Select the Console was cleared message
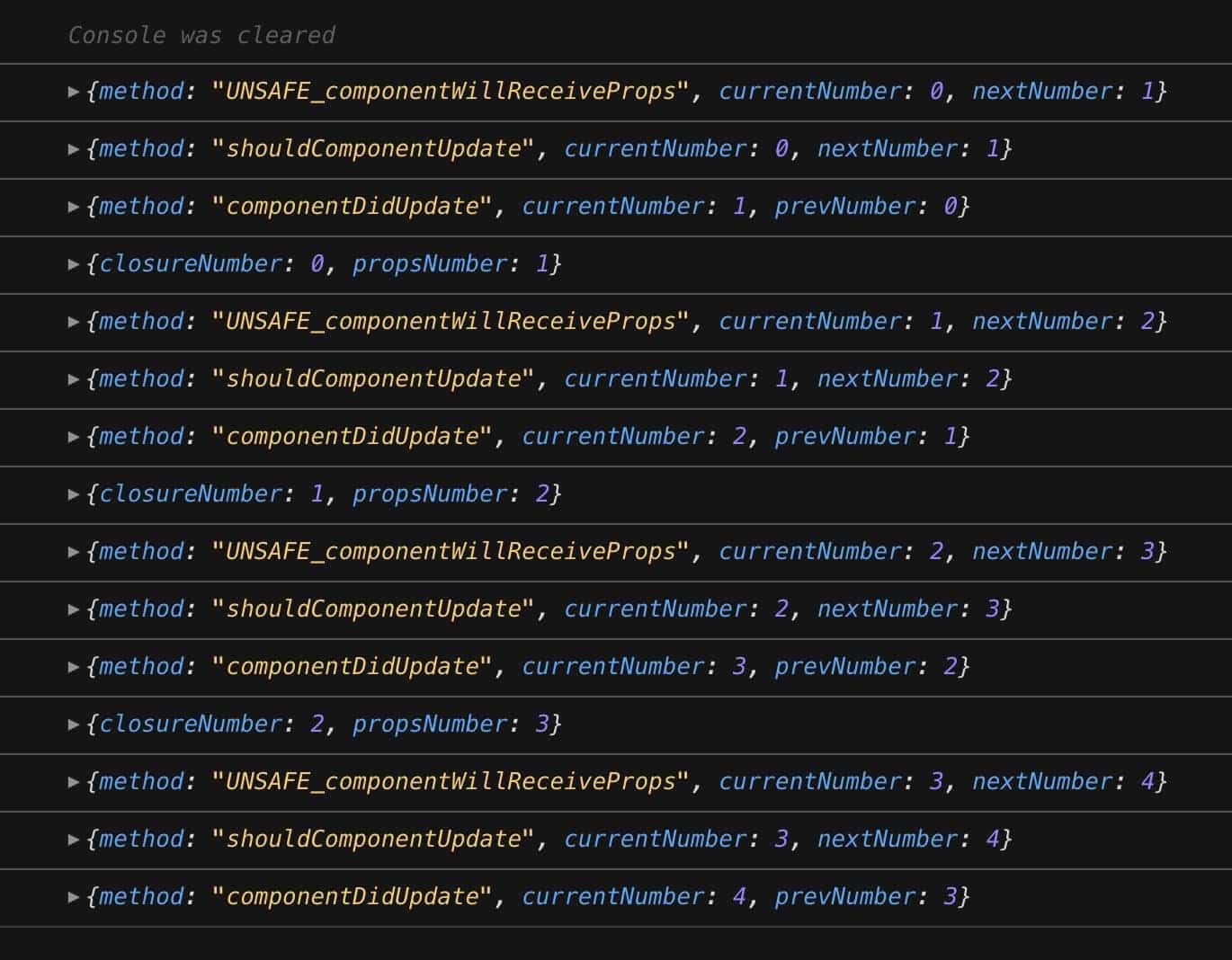Screen dimensions: 1232x960 (x=201, y=35)
